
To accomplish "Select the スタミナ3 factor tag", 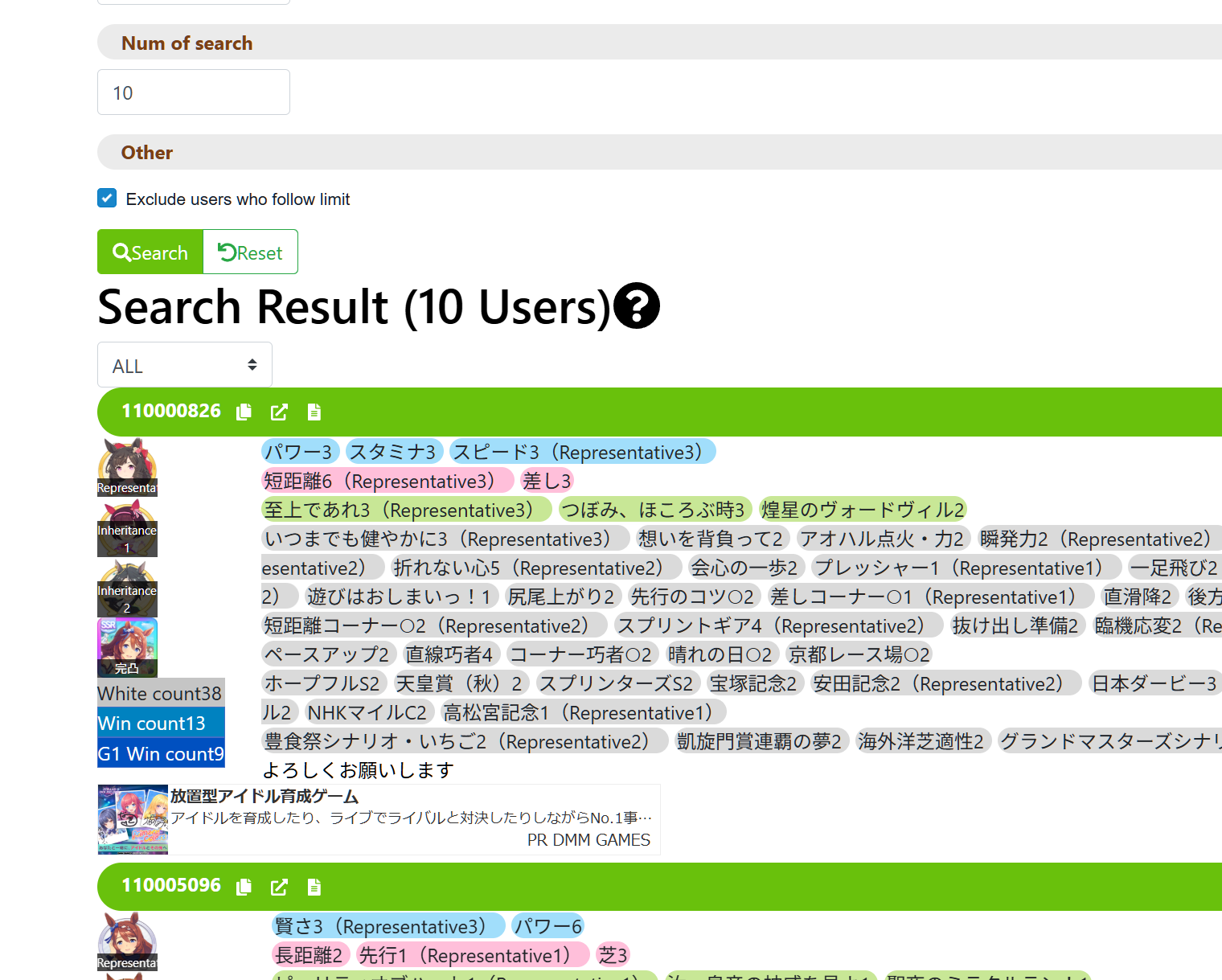I will (x=394, y=452).
